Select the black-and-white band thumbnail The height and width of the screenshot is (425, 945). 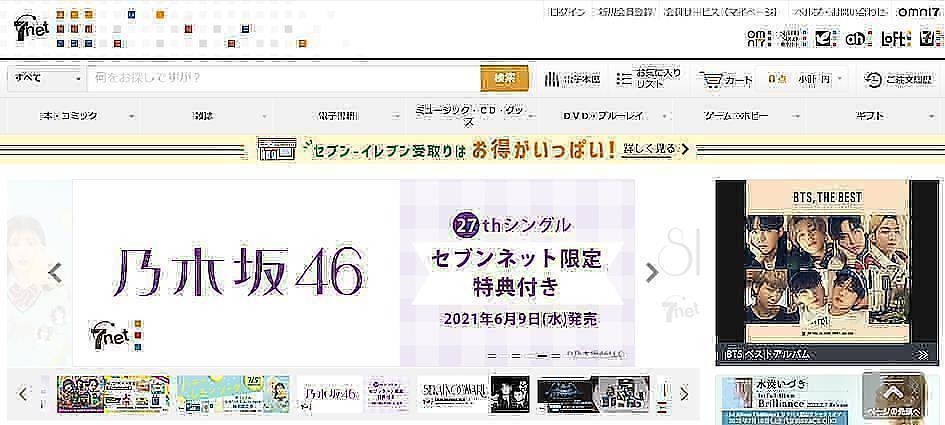473,394
